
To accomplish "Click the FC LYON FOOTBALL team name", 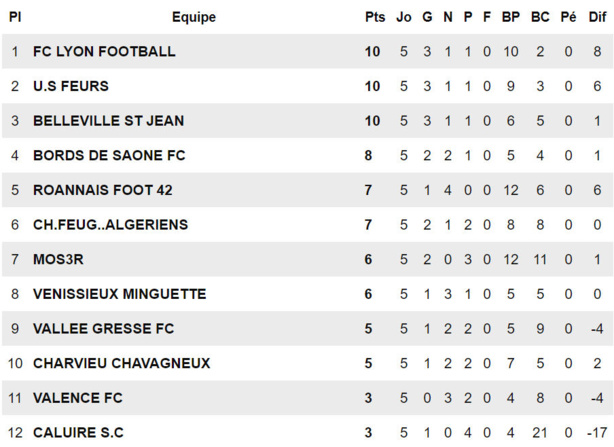I will pos(104,51).
